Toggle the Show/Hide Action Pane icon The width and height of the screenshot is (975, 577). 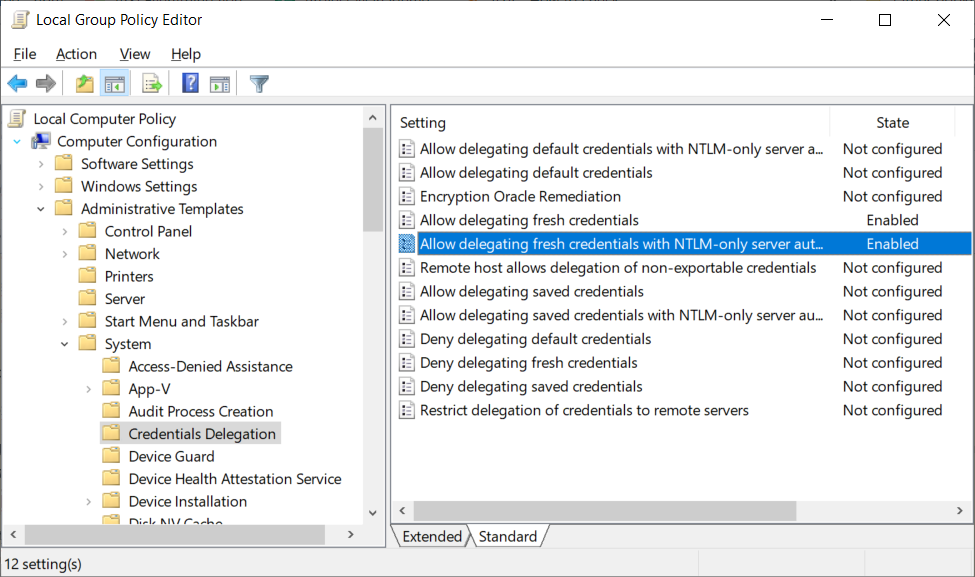(219, 83)
